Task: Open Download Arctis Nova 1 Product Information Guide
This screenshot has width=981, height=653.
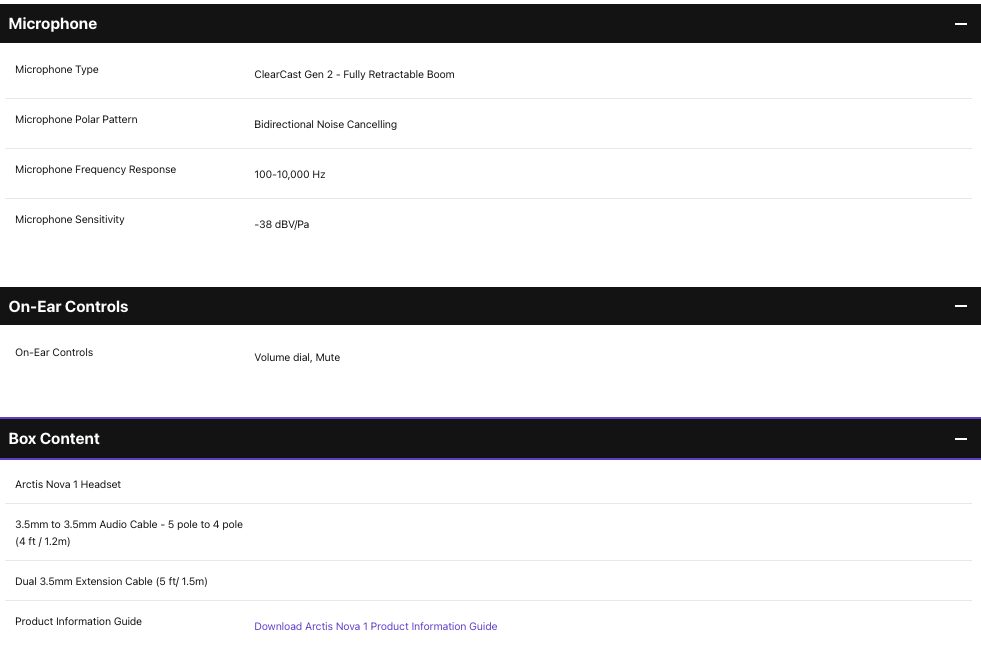Action: click(375, 627)
